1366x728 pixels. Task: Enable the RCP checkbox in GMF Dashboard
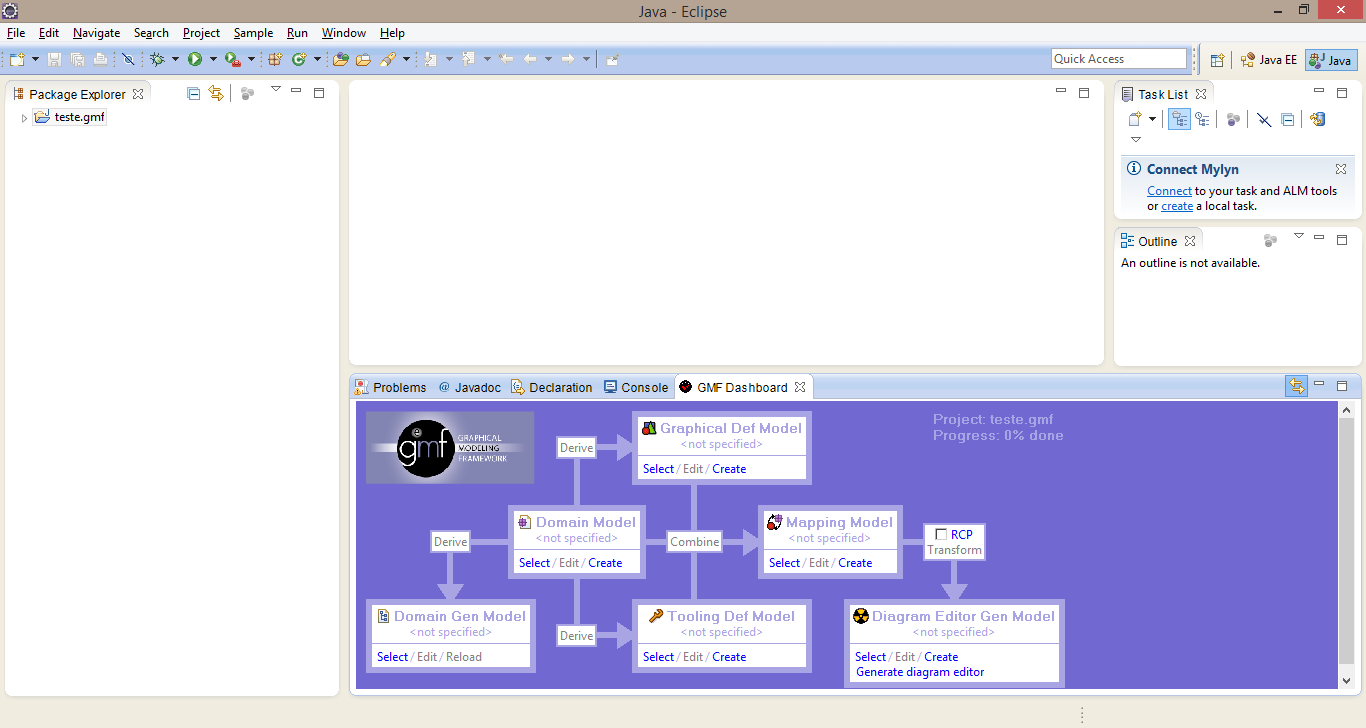(x=941, y=534)
